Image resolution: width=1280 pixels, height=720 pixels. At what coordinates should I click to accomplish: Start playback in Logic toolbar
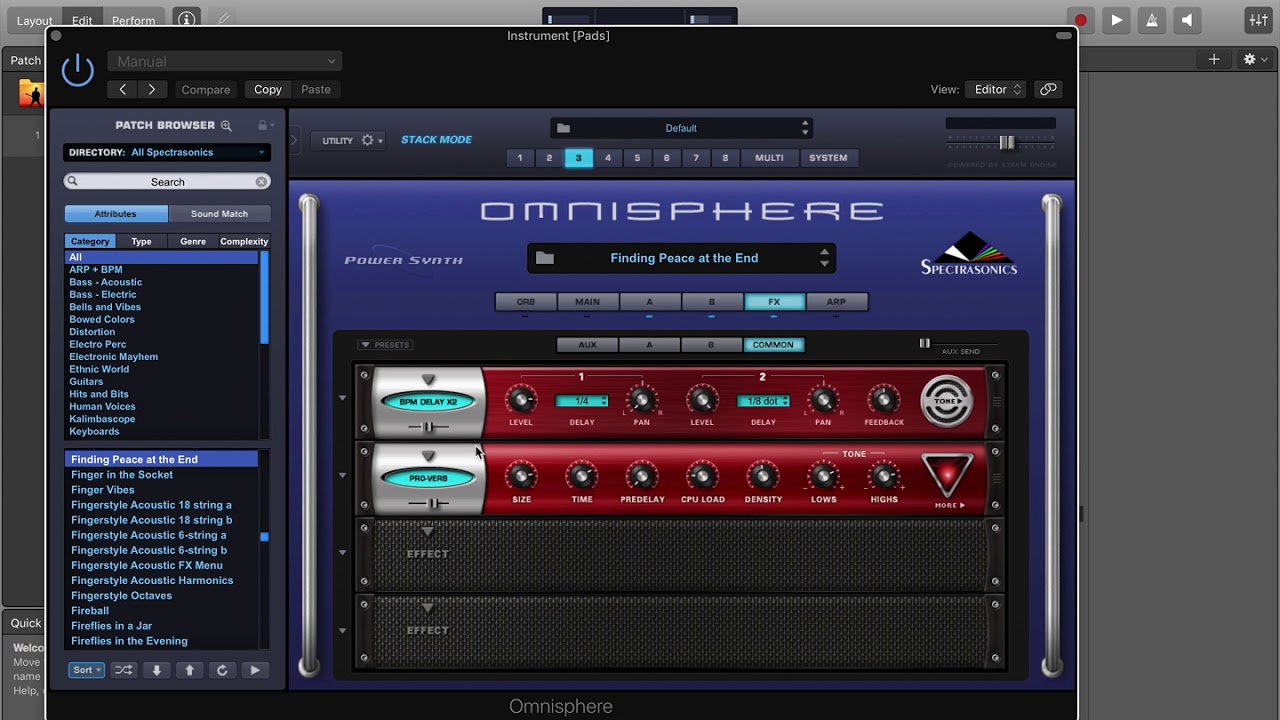(x=1116, y=20)
